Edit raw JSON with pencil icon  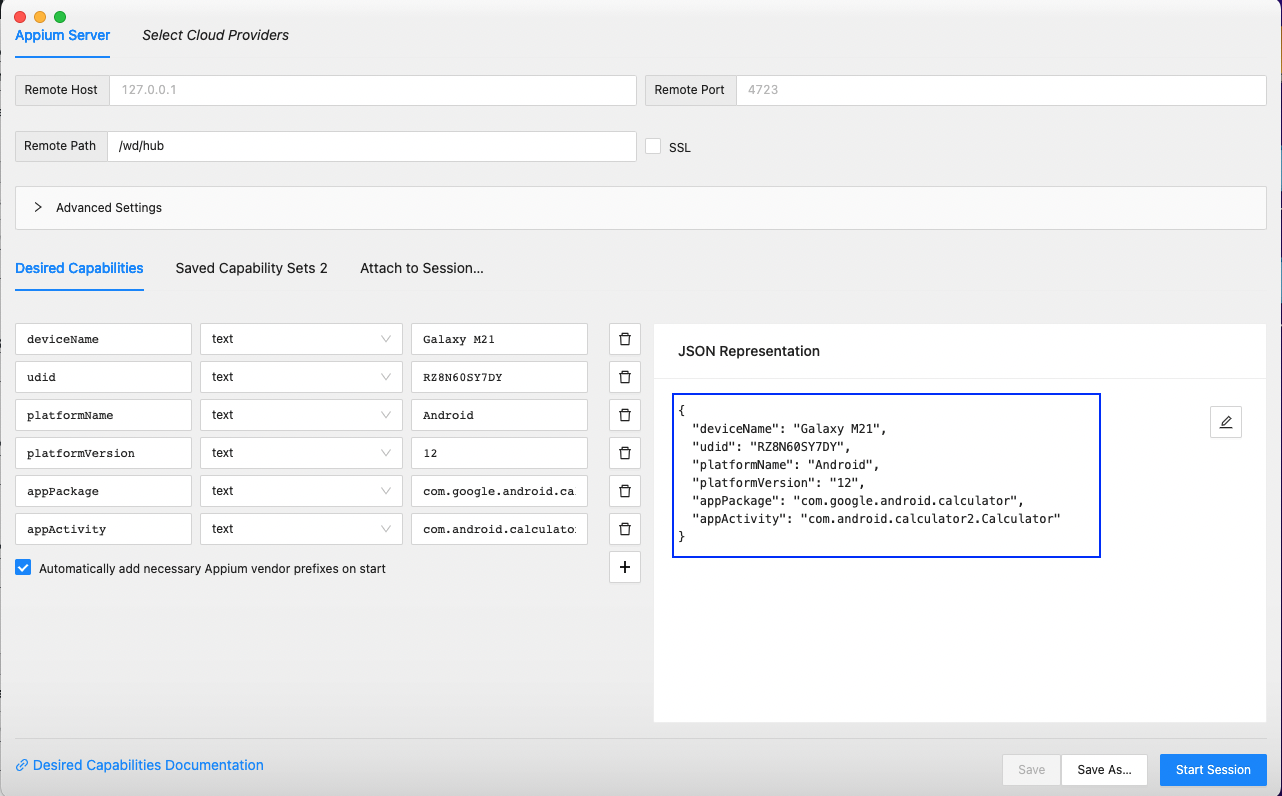click(1226, 422)
